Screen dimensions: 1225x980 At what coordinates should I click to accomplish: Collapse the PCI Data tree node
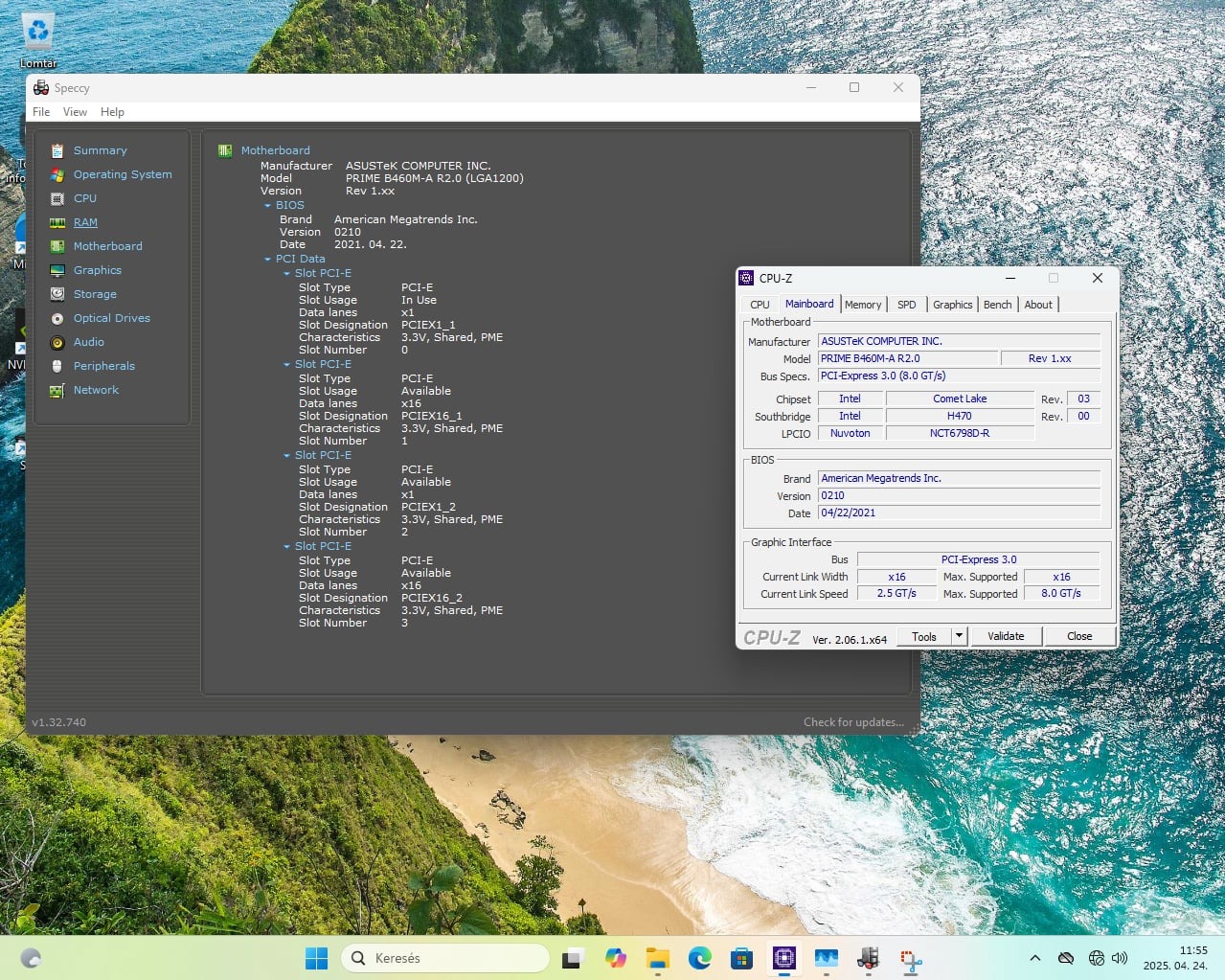[x=267, y=259]
